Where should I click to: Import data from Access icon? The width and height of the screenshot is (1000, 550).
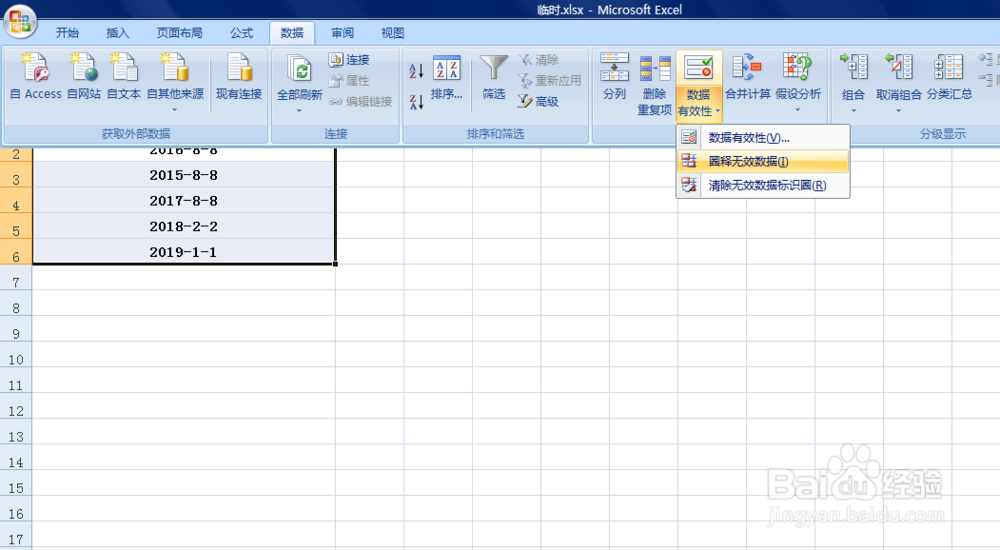coord(36,68)
